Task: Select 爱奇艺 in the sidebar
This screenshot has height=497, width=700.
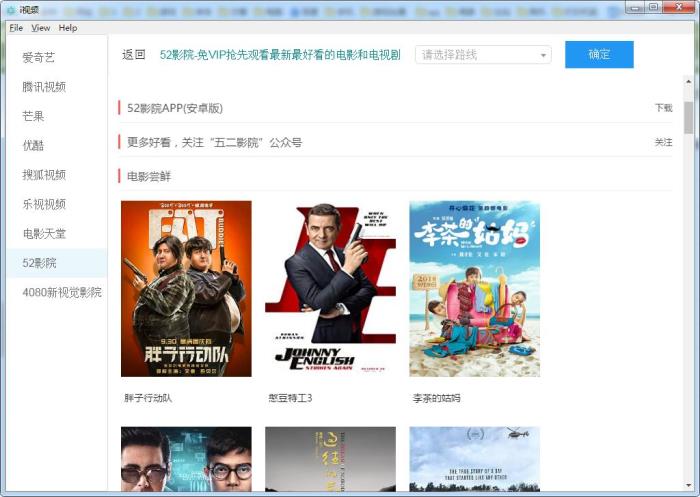Action: pyautogui.click(x=57, y=58)
